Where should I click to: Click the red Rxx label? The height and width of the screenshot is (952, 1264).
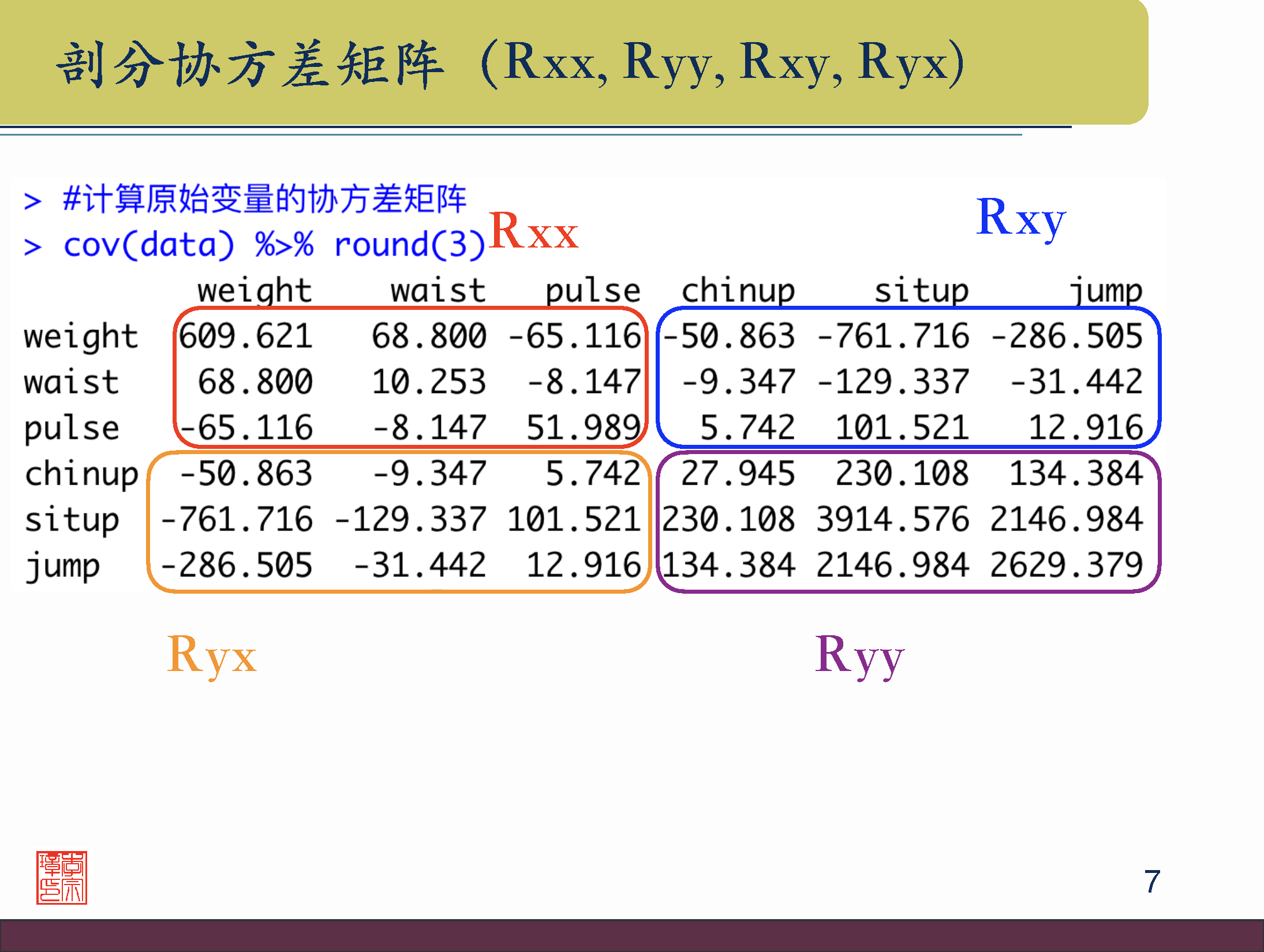click(x=533, y=231)
